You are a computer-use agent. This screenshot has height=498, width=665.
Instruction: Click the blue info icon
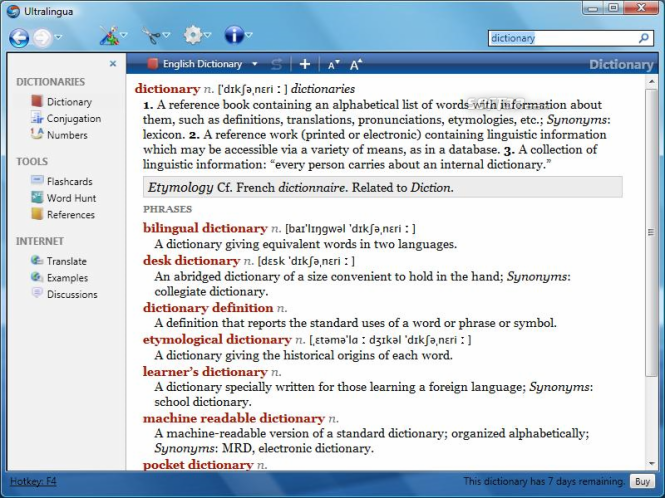[x=234, y=35]
